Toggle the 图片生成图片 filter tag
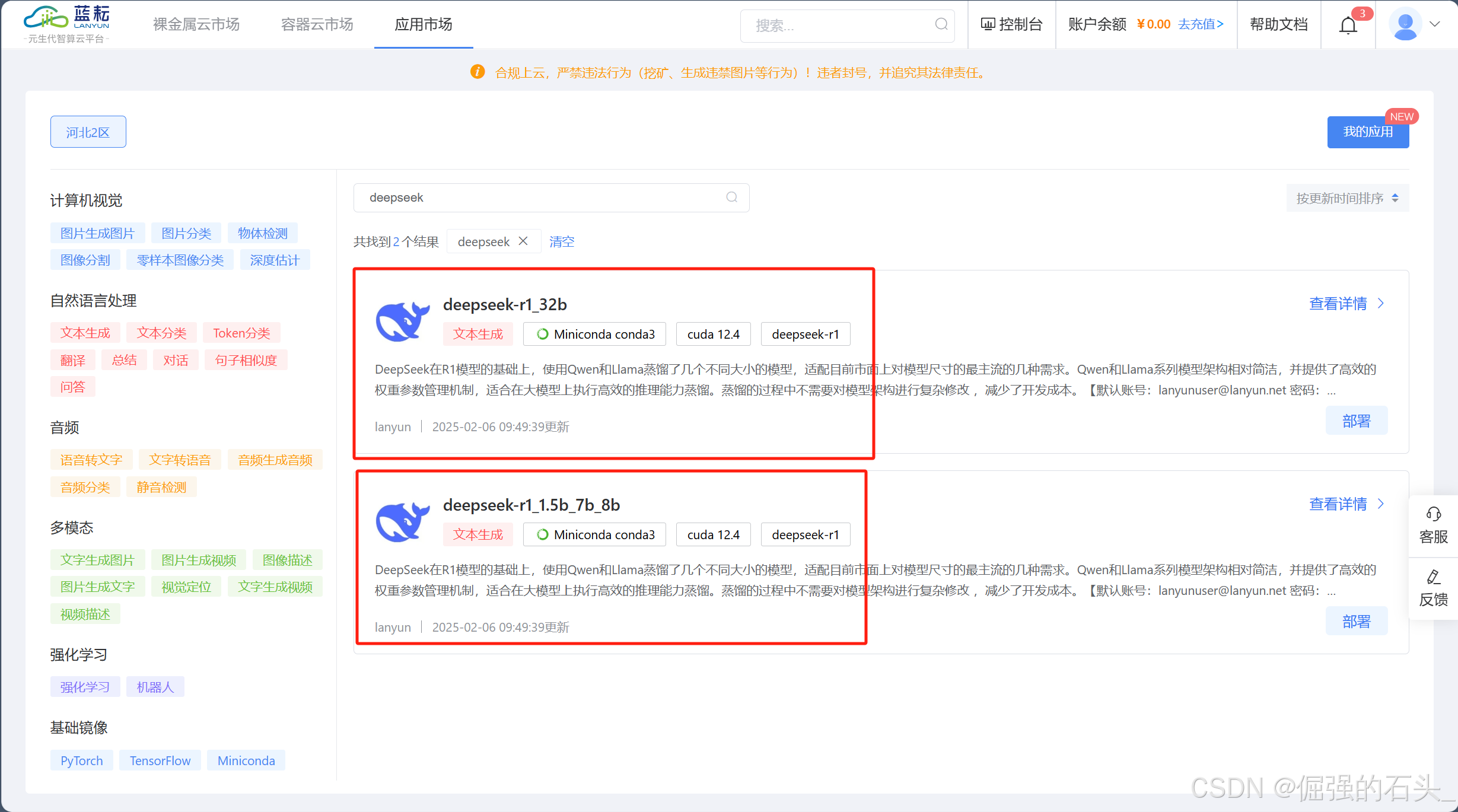1458x812 pixels. pos(97,233)
